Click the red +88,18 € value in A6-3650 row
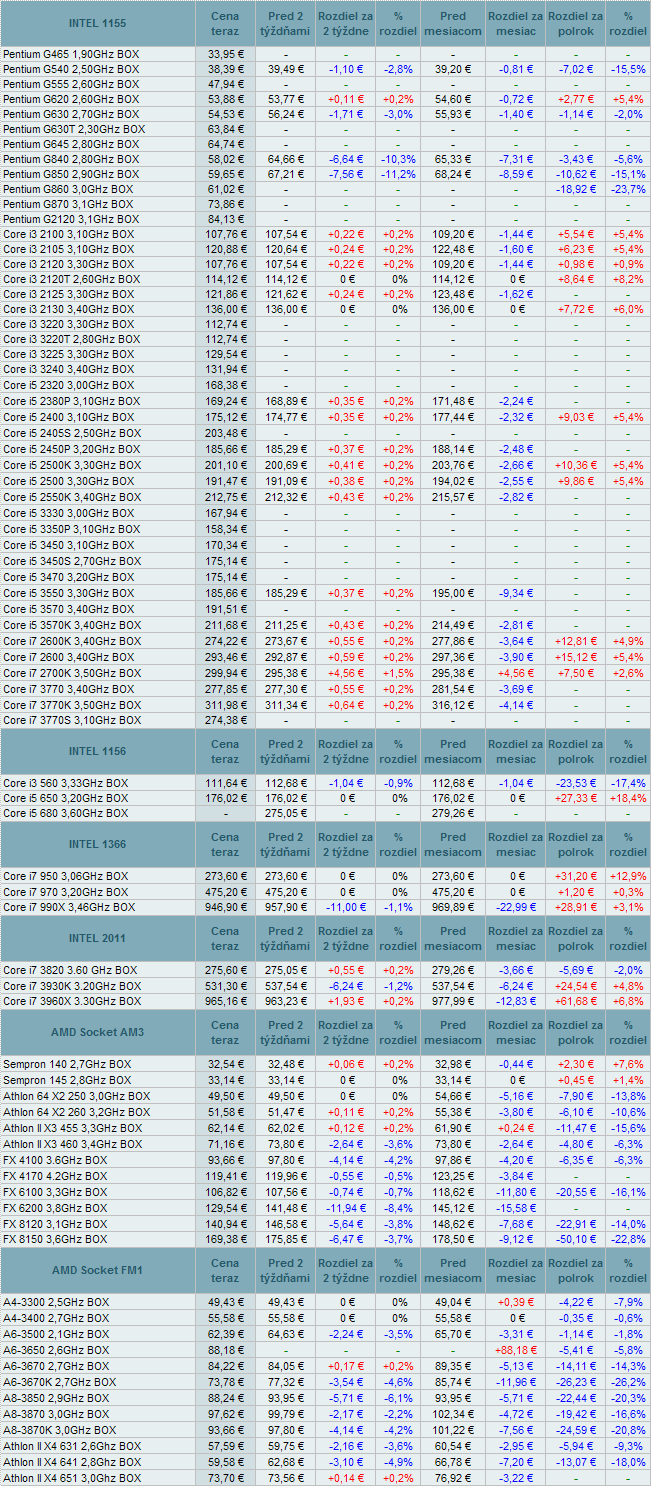 coord(516,1350)
